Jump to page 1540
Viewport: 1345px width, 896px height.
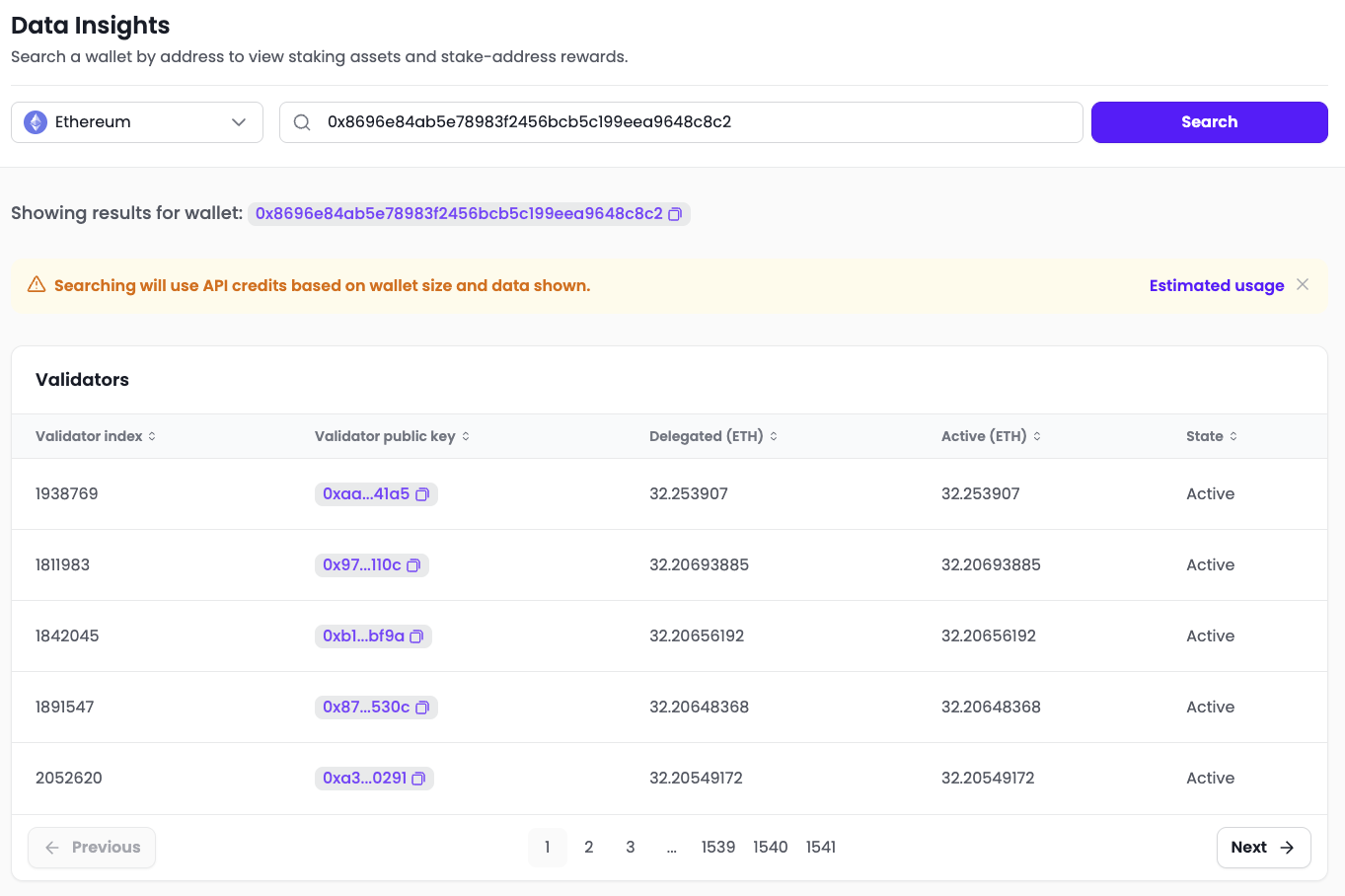pyautogui.click(x=771, y=848)
